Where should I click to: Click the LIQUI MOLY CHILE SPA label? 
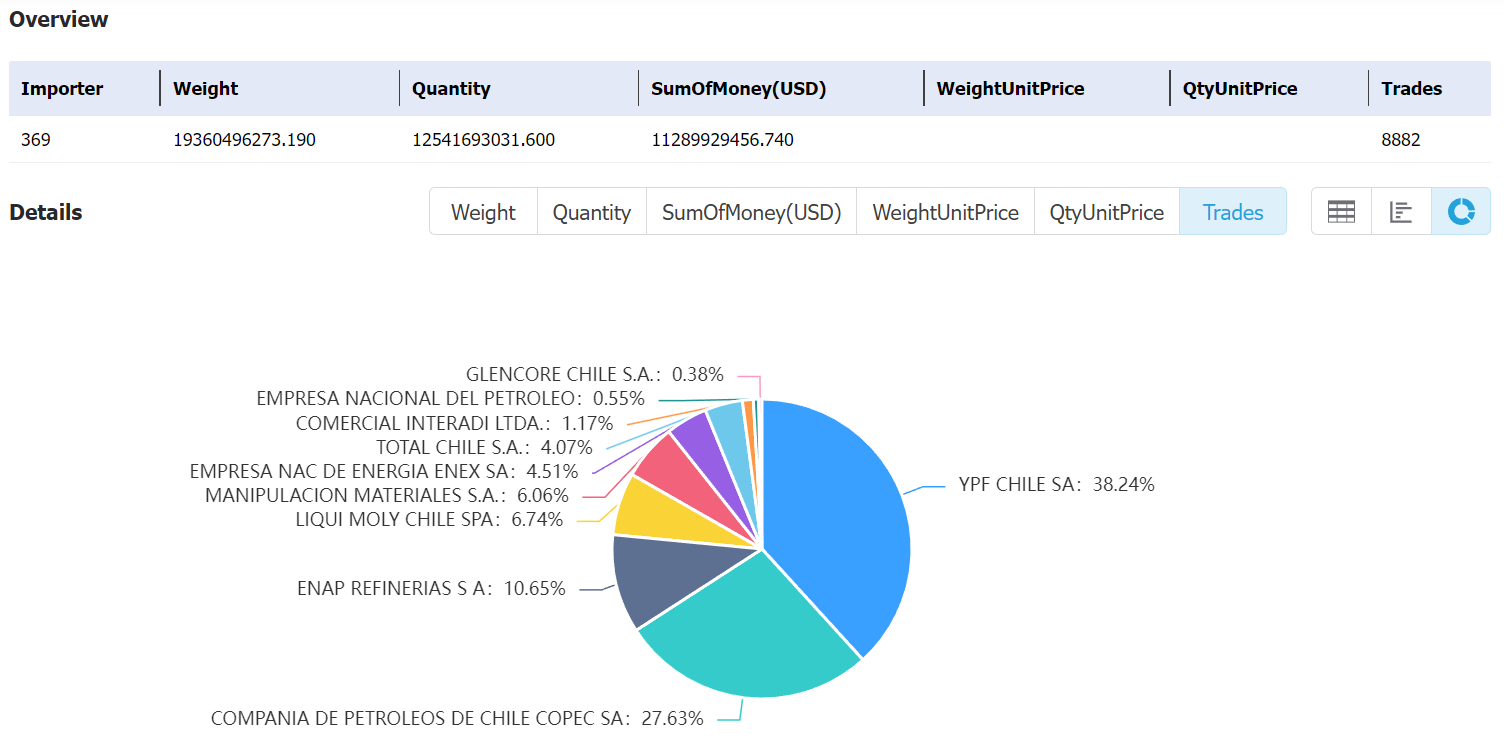pyautogui.click(x=429, y=519)
